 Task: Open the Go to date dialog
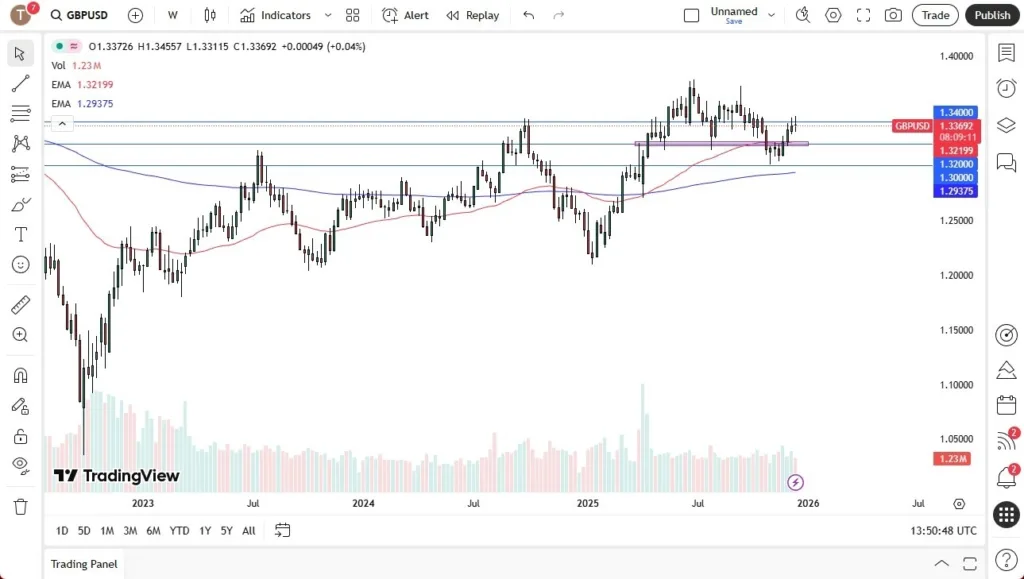pyautogui.click(x=282, y=531)
